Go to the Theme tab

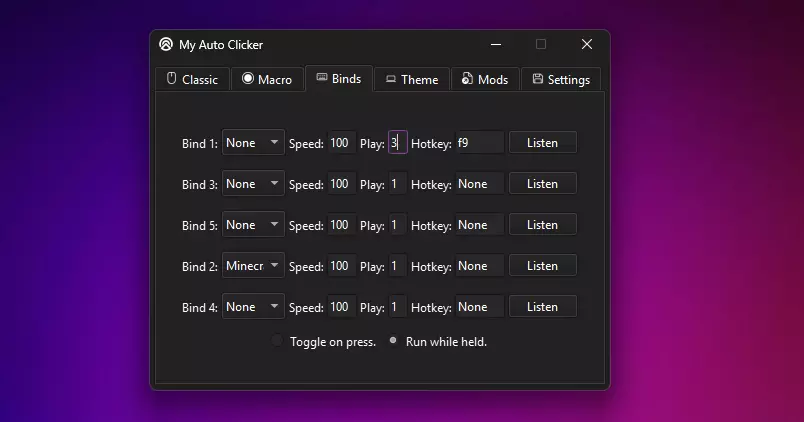[x=412, y=79]
